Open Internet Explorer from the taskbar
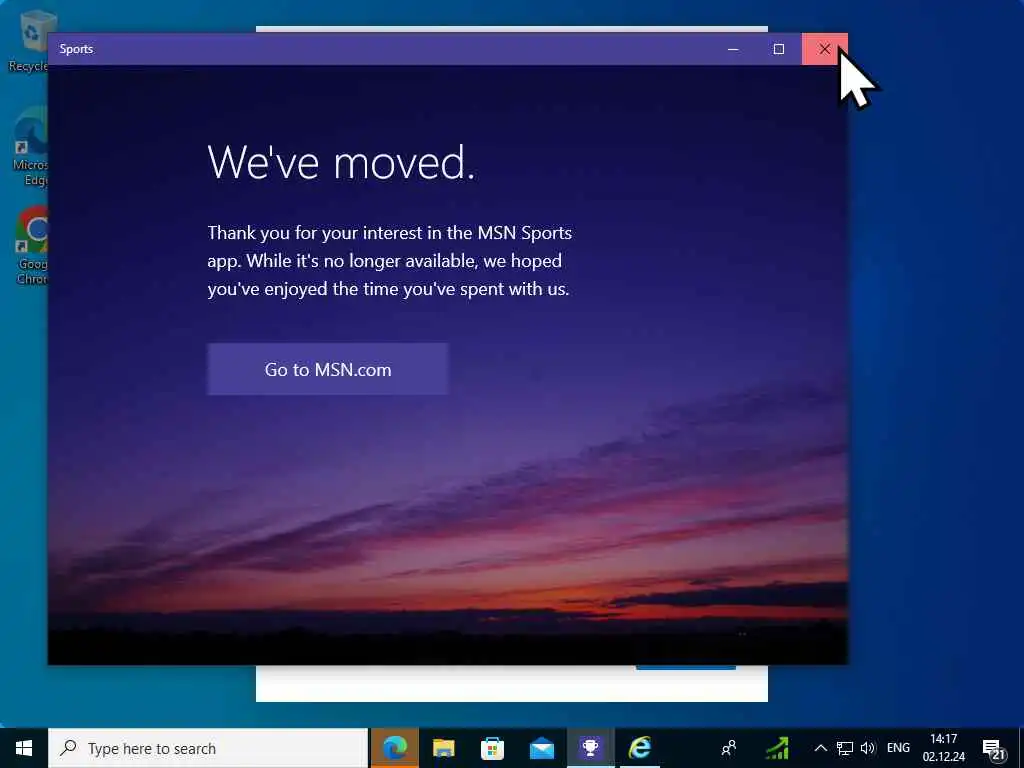The image size is (1024, 768). click(639, 748)
